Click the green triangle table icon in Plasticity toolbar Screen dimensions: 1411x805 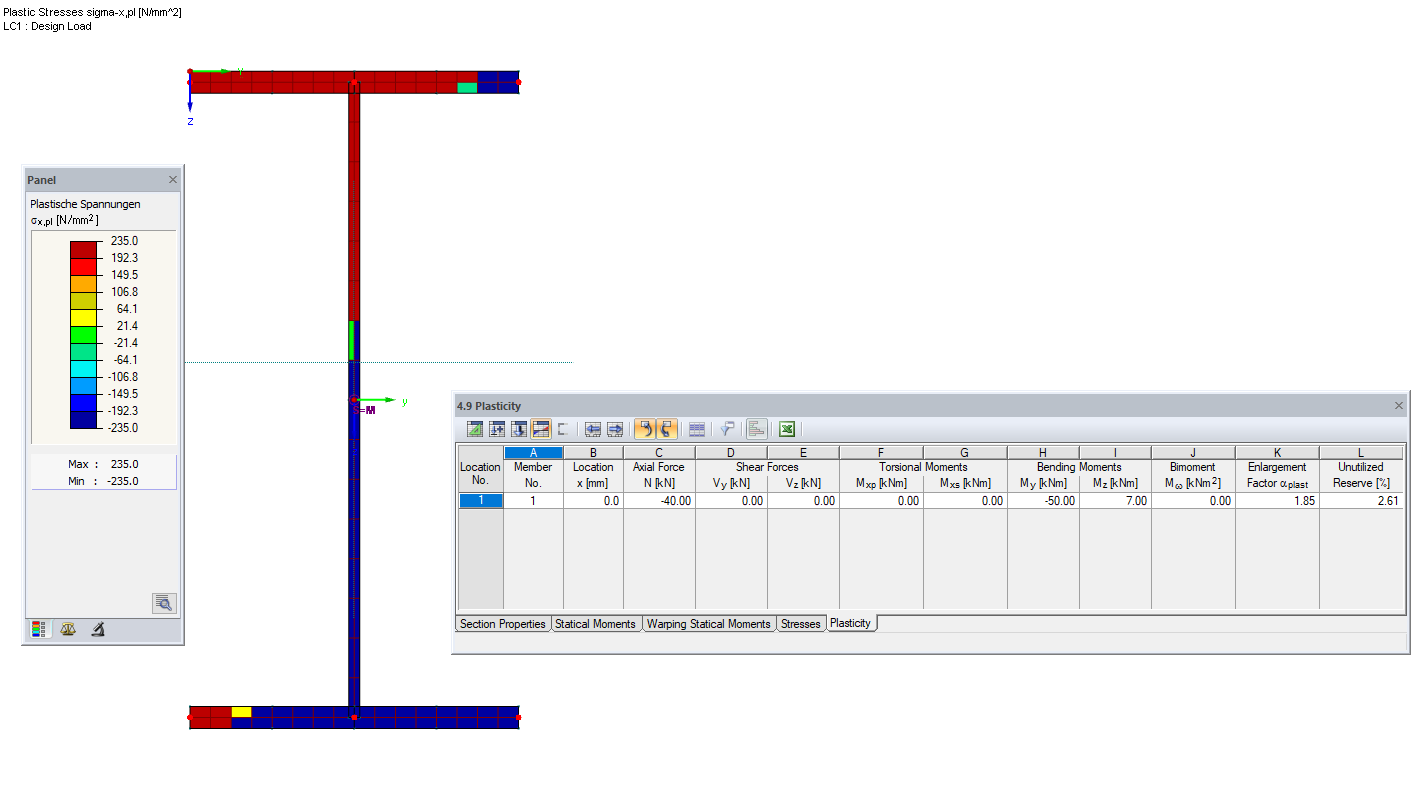475,429
